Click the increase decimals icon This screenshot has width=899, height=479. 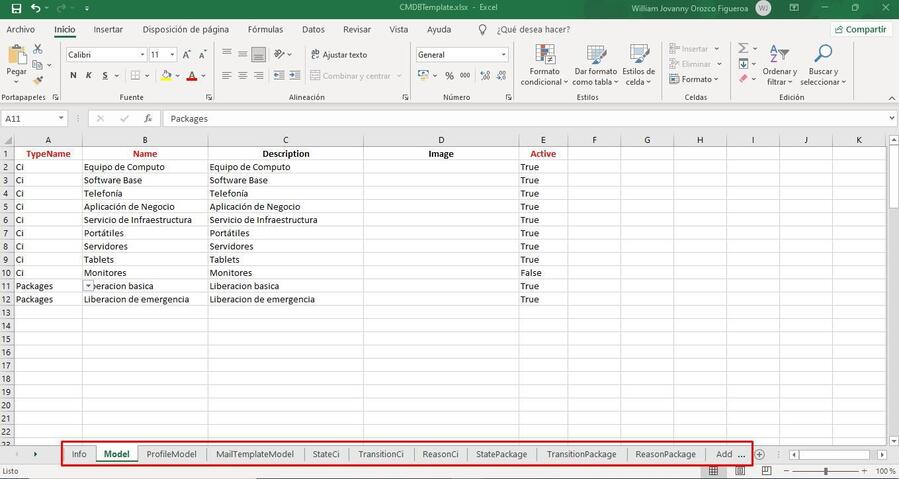(x=486, y=75)
